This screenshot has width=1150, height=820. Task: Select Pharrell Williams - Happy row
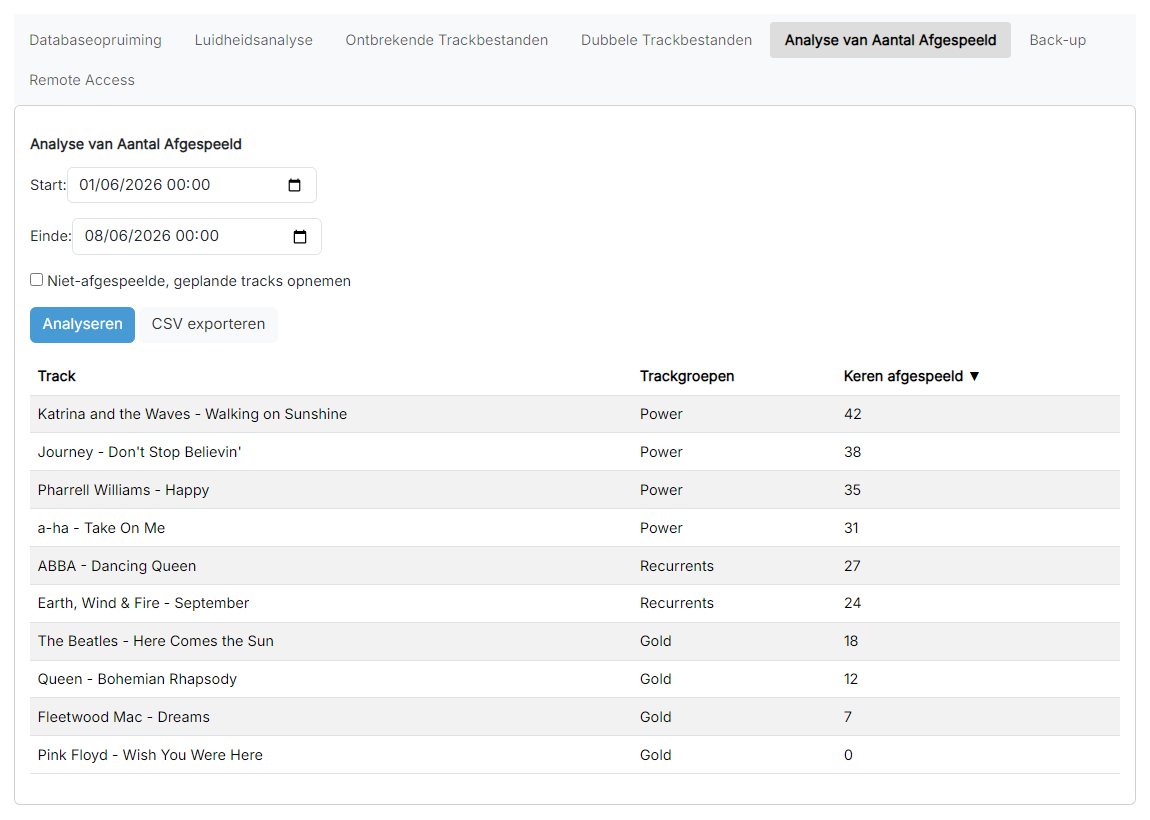click(575, 490)
